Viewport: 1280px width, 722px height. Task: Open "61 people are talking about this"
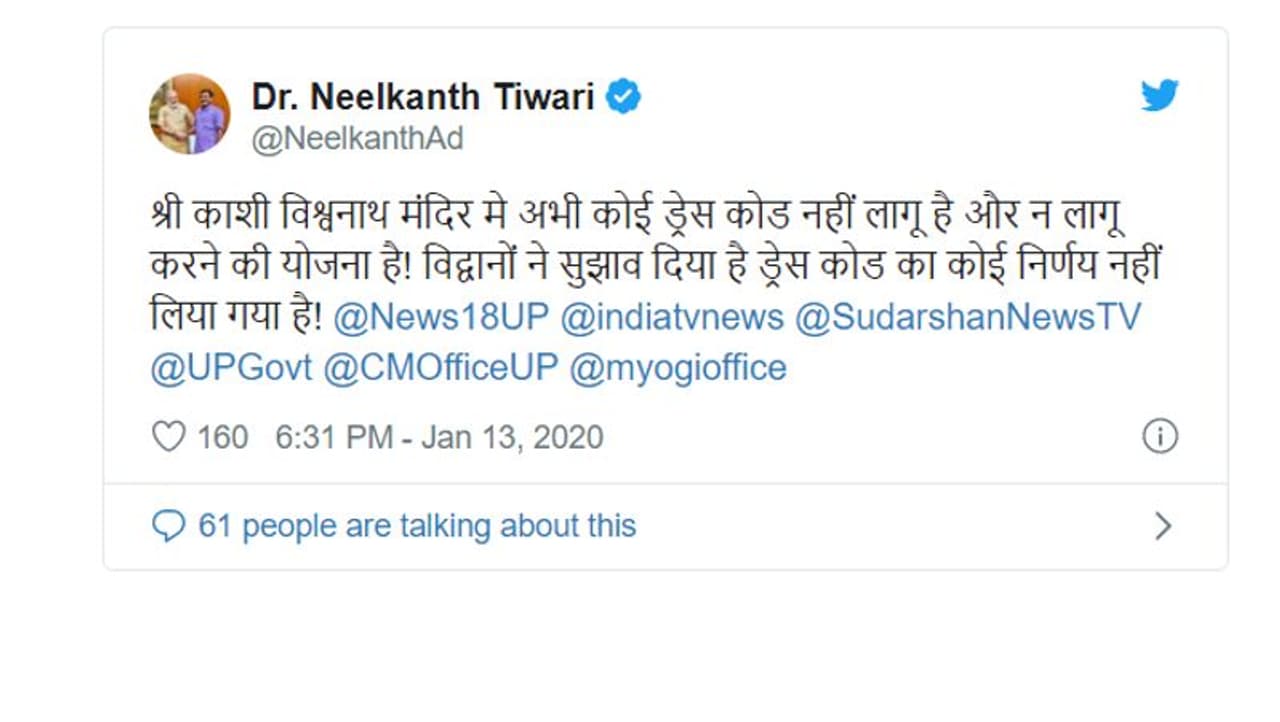[417, 526]
